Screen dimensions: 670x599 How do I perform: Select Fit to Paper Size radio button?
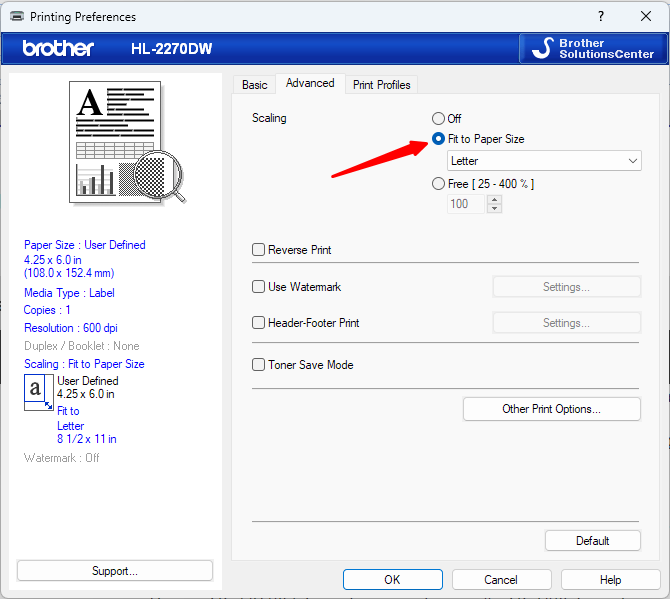tap(438, 138)
